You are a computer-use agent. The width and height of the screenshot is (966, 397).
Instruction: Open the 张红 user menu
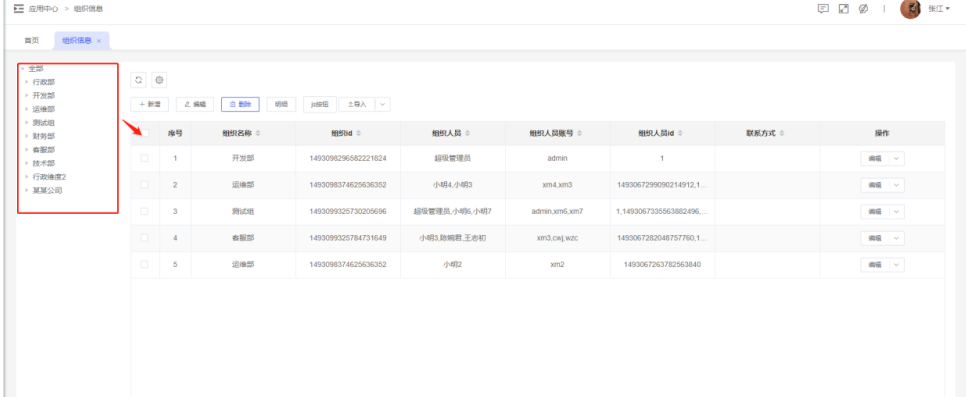tap(940, 9)
